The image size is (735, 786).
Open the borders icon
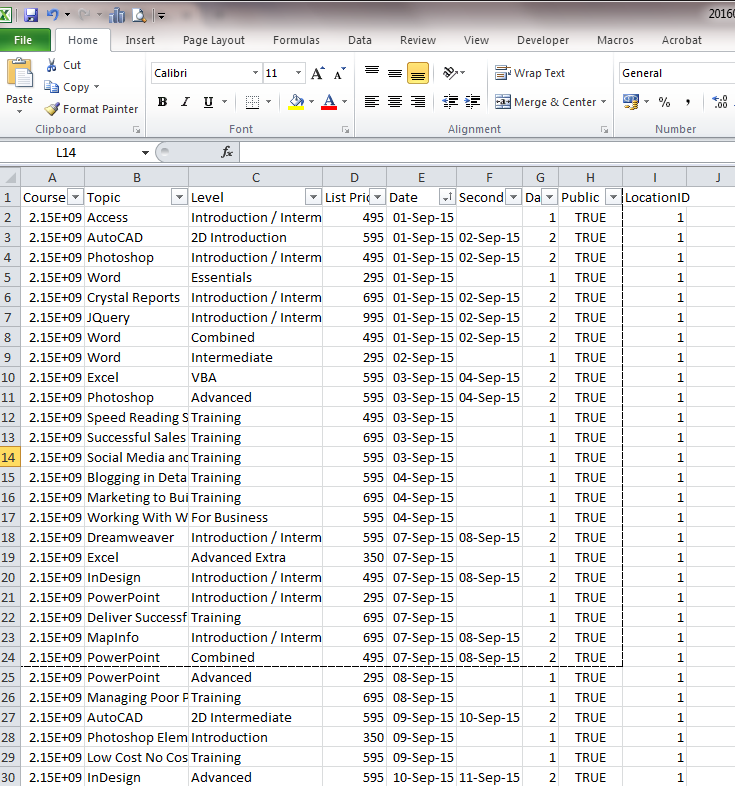coord(253,102)
